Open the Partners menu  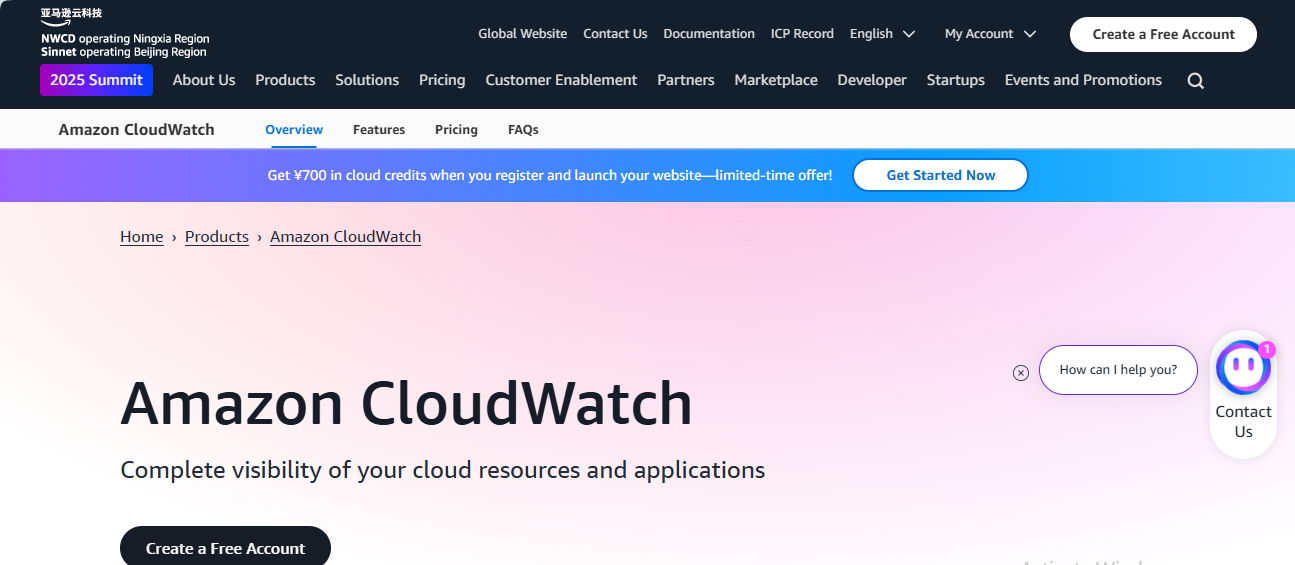(686, 80)
